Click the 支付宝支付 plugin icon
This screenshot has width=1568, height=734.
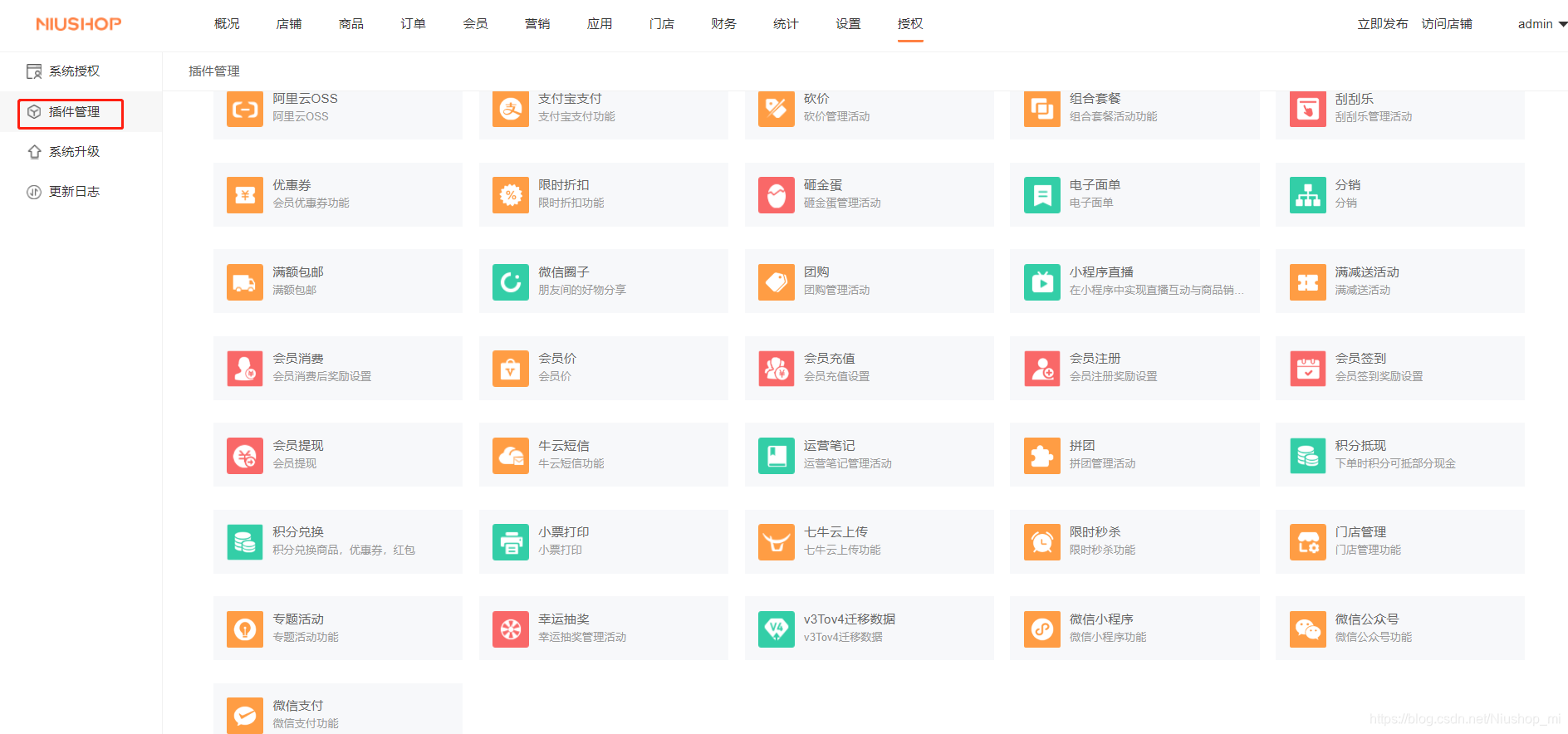511,109
